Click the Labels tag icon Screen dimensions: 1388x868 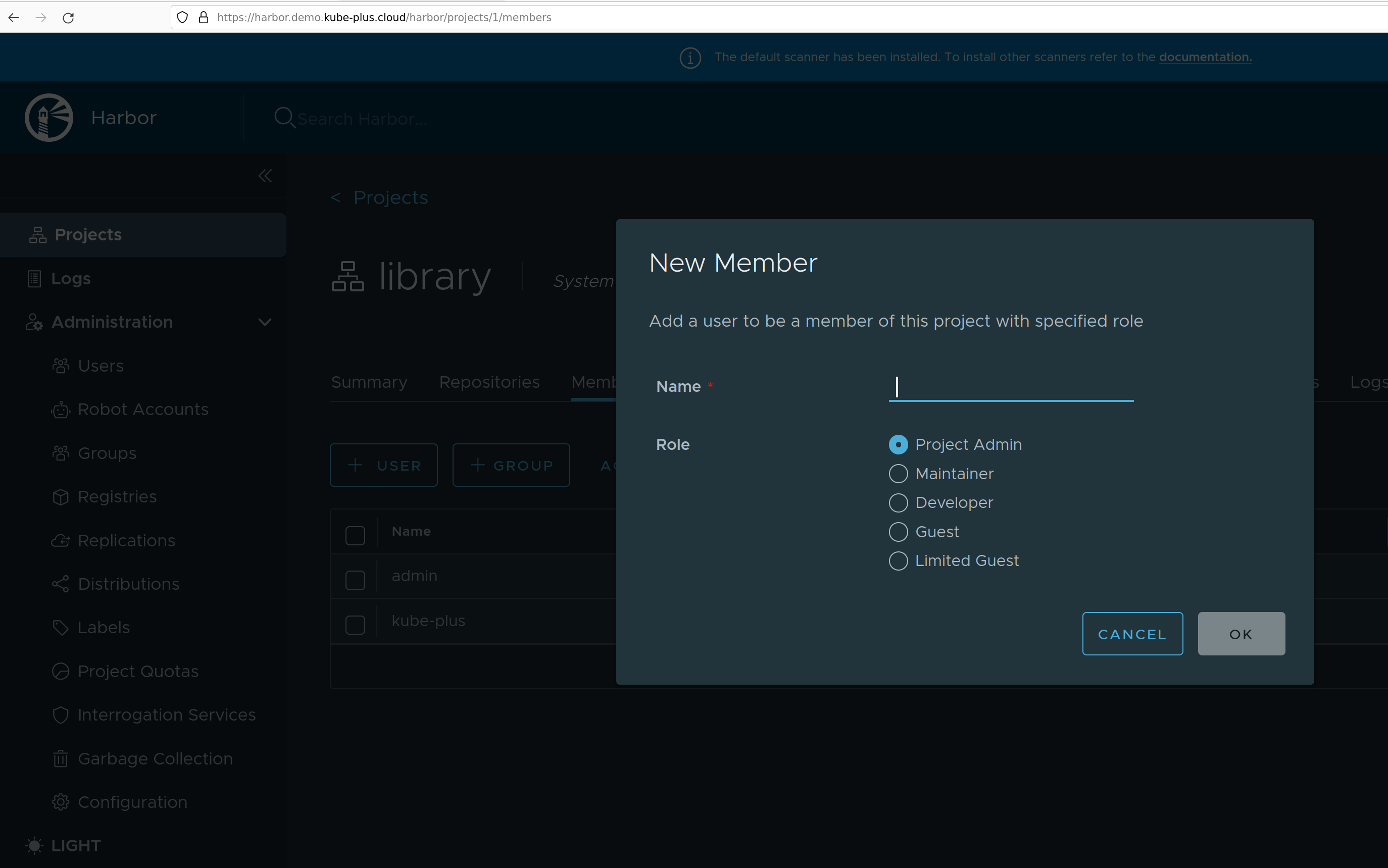60,628
